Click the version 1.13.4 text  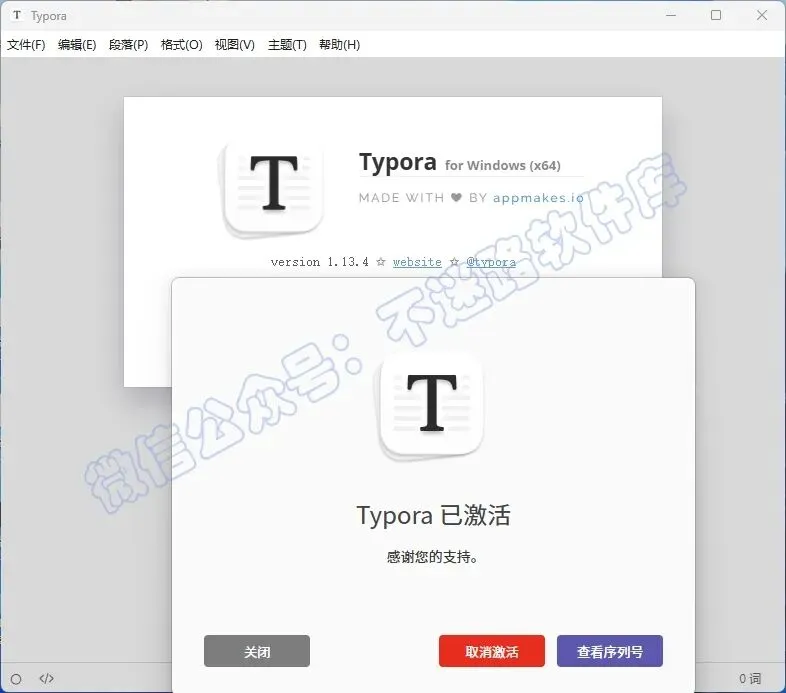[x=320, y=262]
